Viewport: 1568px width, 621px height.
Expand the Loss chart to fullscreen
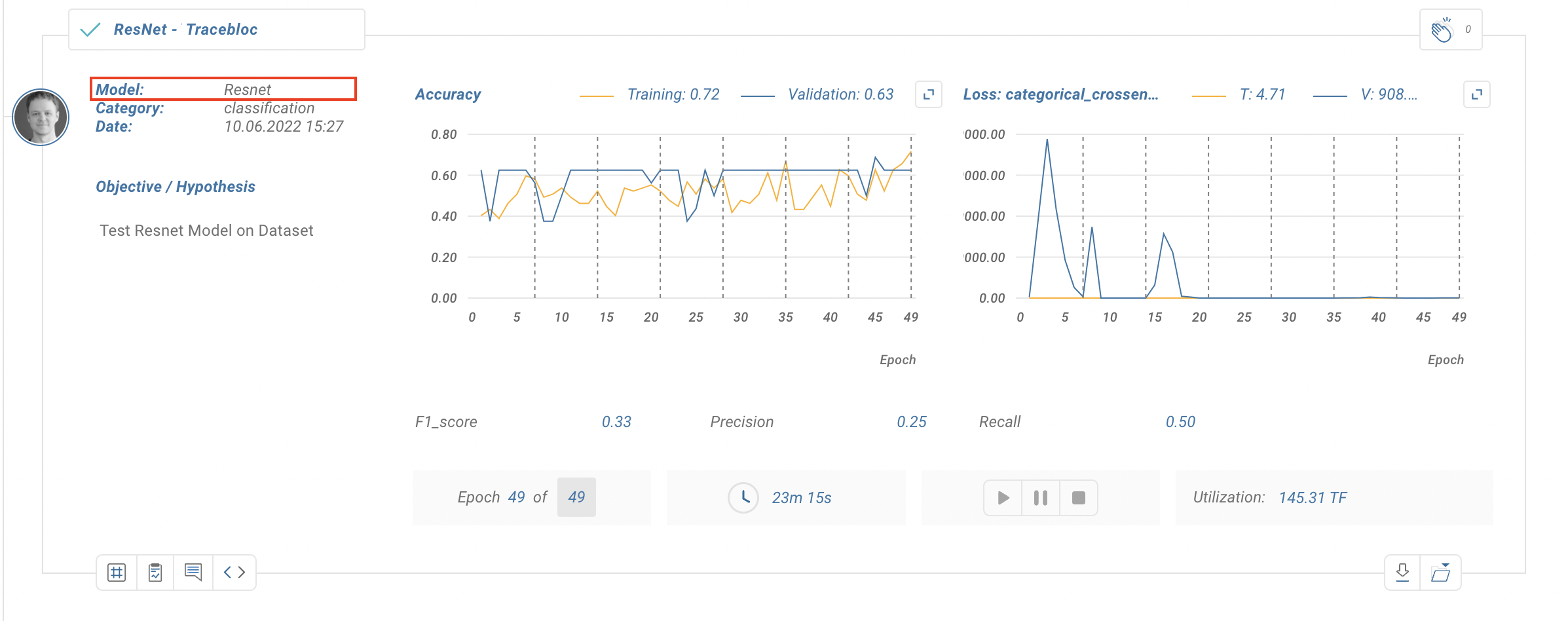(1476, 95)
